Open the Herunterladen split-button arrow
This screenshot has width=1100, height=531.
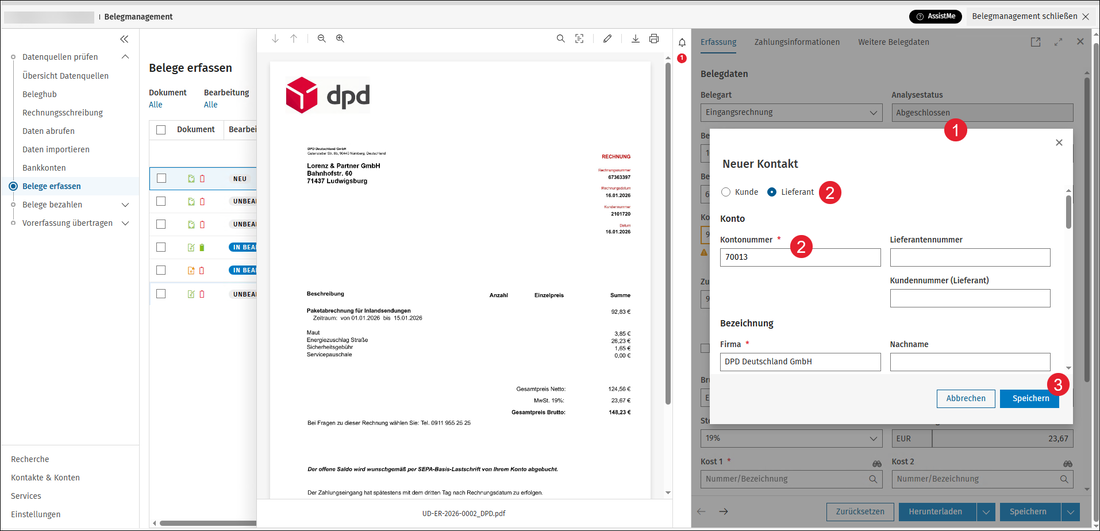[x=986, y=511]
